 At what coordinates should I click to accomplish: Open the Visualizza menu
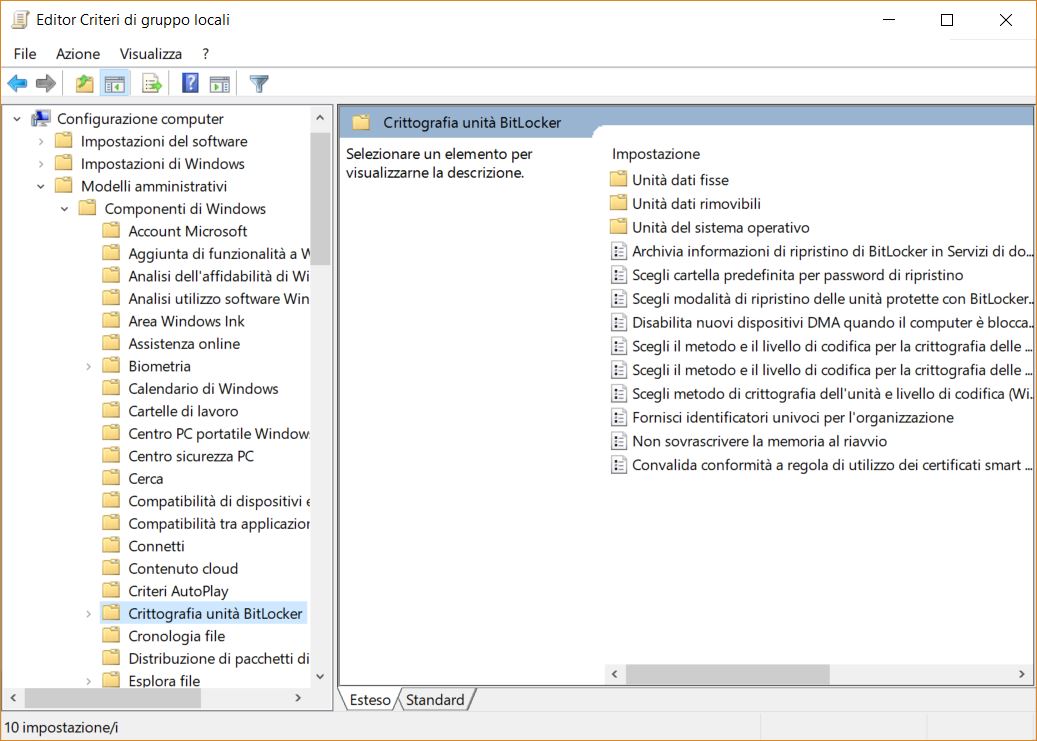pyautogui.click(x=151, y=54)
